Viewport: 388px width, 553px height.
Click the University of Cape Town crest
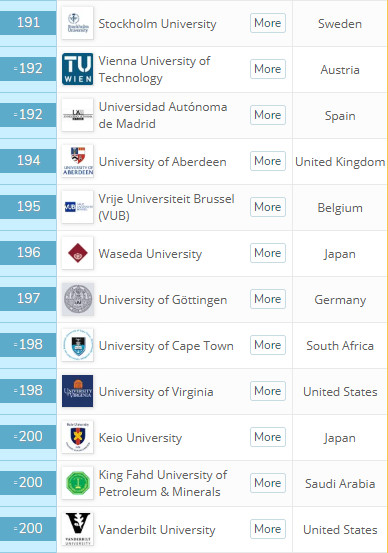coord(78,345)
